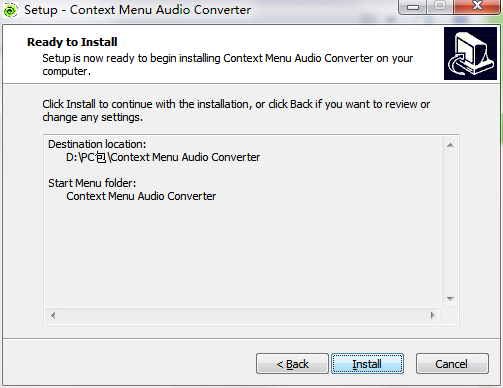Click the "Ready to Install" heading
Viewport: 503px width, 388px height.
(x=72, y=42)
